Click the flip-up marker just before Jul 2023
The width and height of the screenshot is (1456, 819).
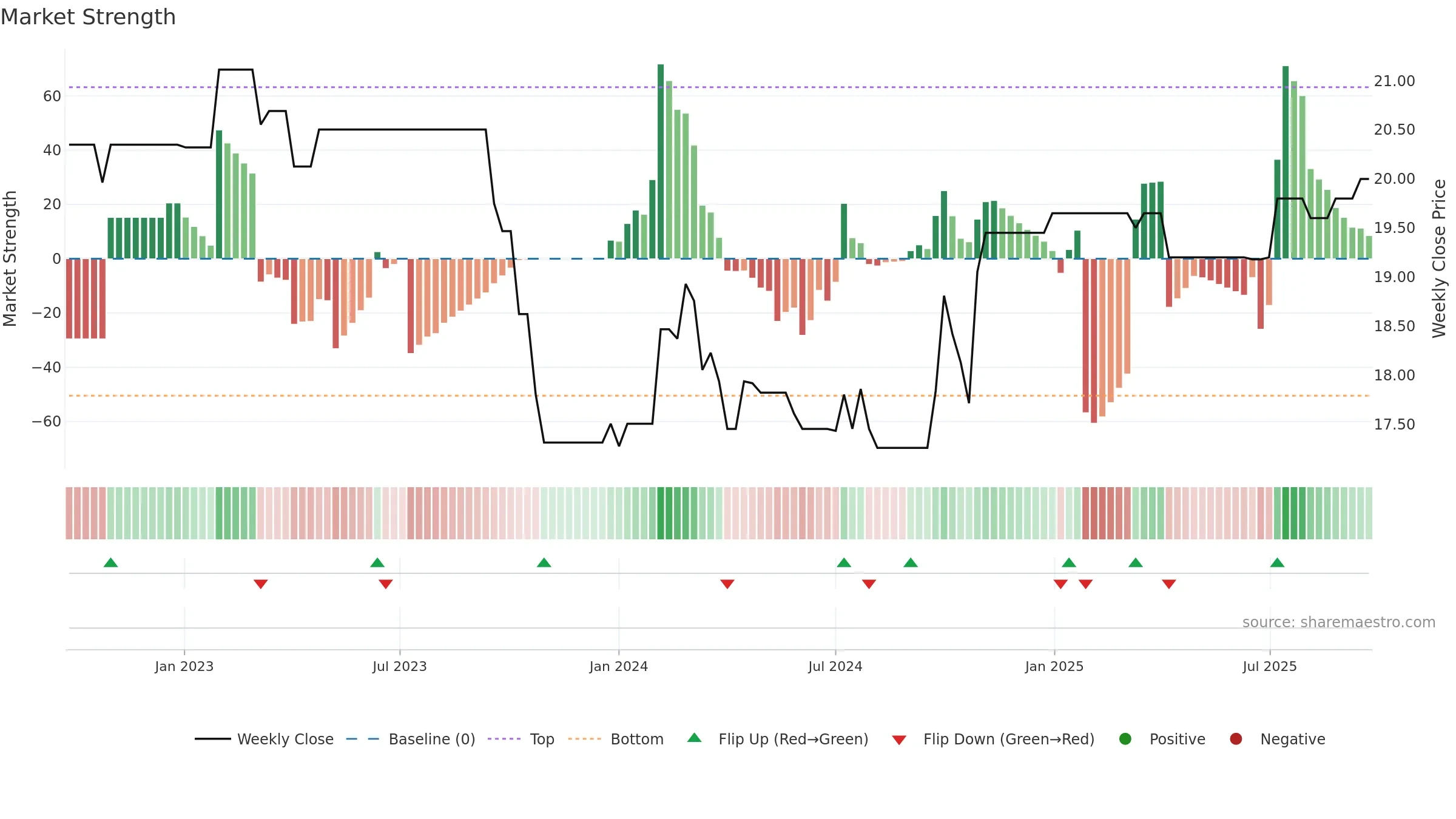(377, 562)
